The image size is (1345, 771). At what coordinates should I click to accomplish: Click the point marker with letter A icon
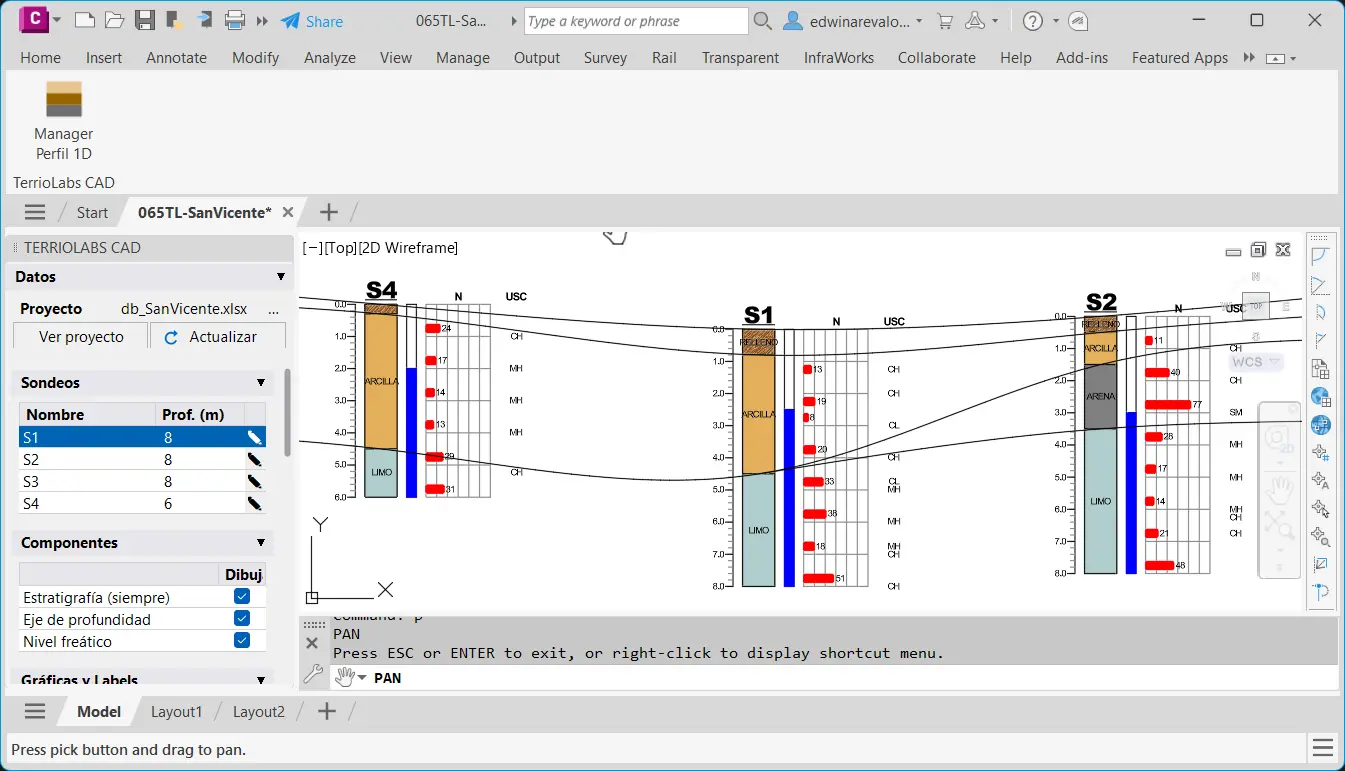click(1320, 481)
